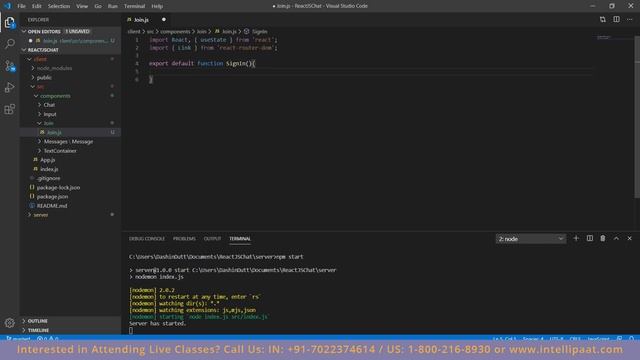Select the terminal instance dropdown '2: node'

pos(531,239)
